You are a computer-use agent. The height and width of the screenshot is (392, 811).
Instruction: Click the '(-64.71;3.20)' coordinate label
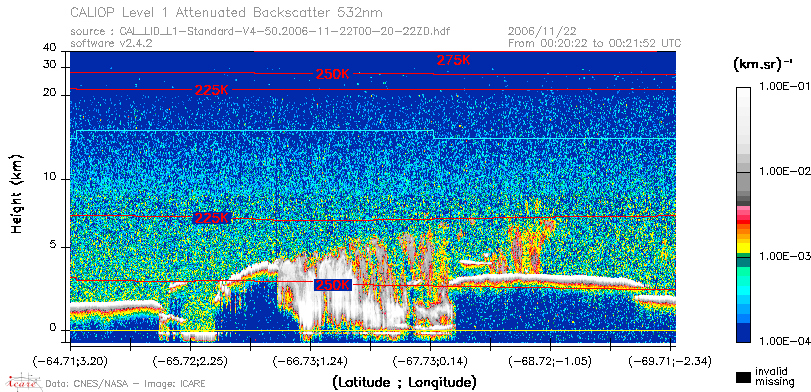pyautogui.click(x=70, y=361)
